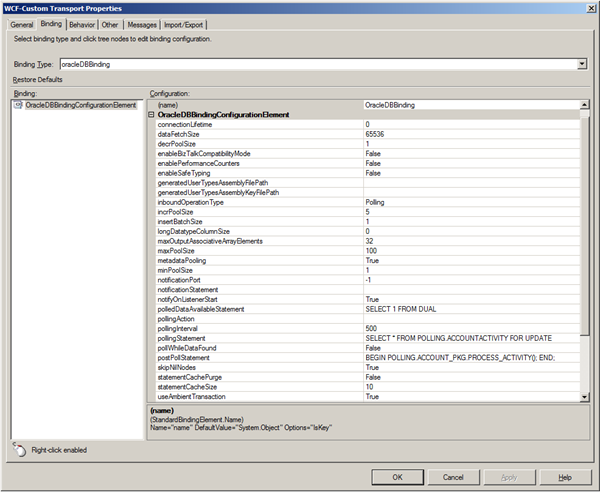The width and height of the screenshot is (600, 492).
Task: Click the right-click enabled mouse icon
Action: [x=20, y=450]
